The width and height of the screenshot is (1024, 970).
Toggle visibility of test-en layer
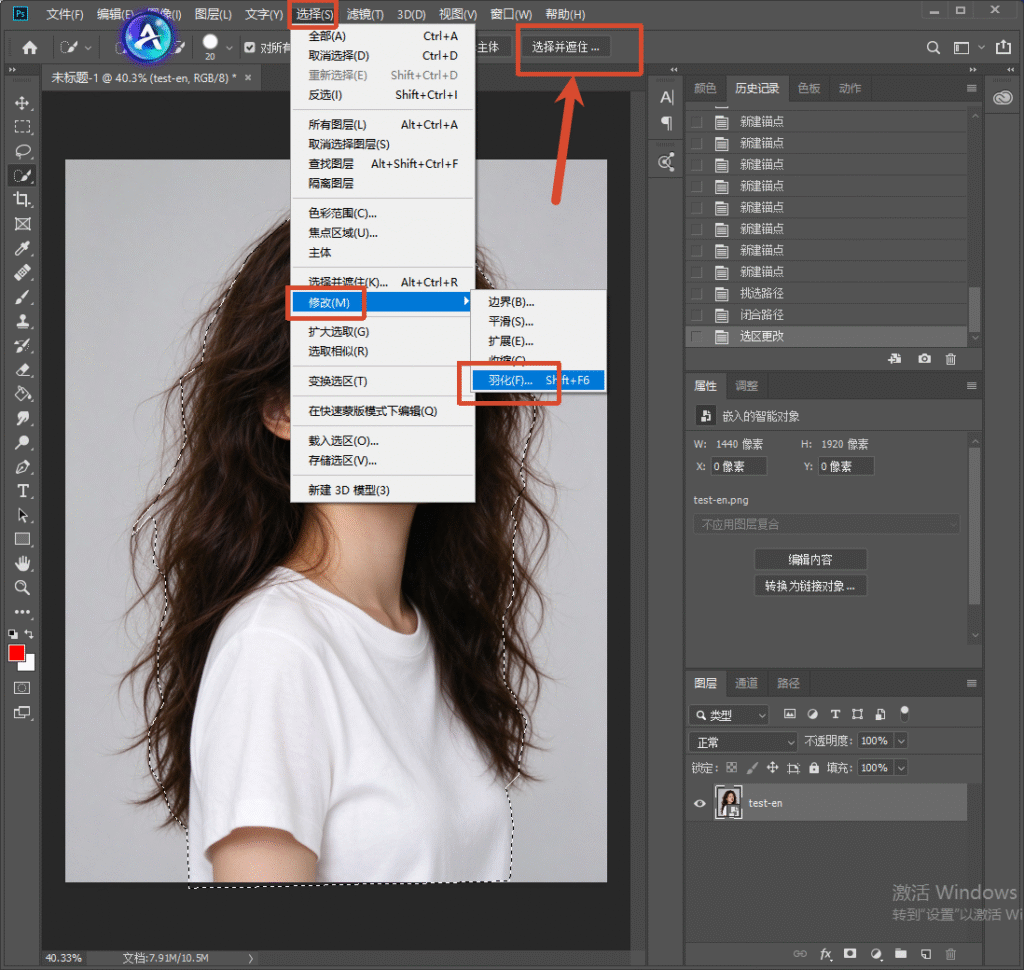tap(699, 803)
